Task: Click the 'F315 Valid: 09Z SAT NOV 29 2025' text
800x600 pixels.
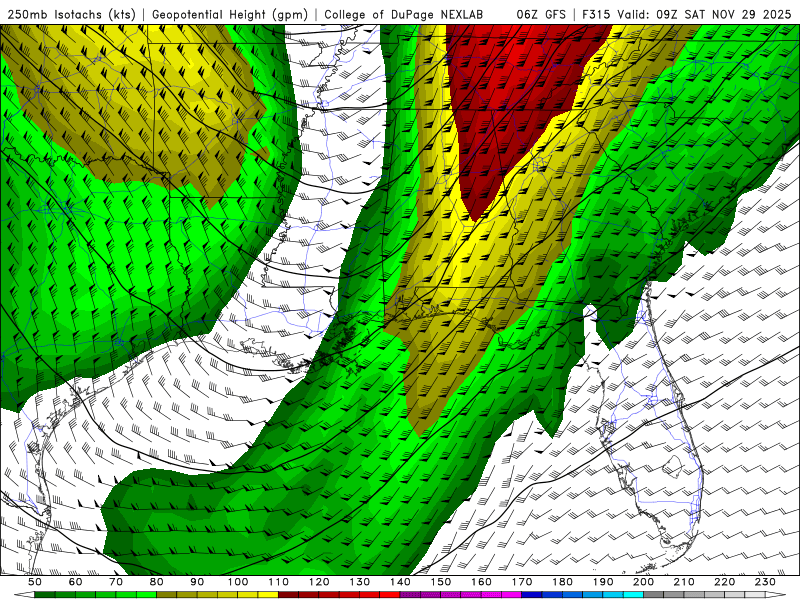Action: coord(686,14)
